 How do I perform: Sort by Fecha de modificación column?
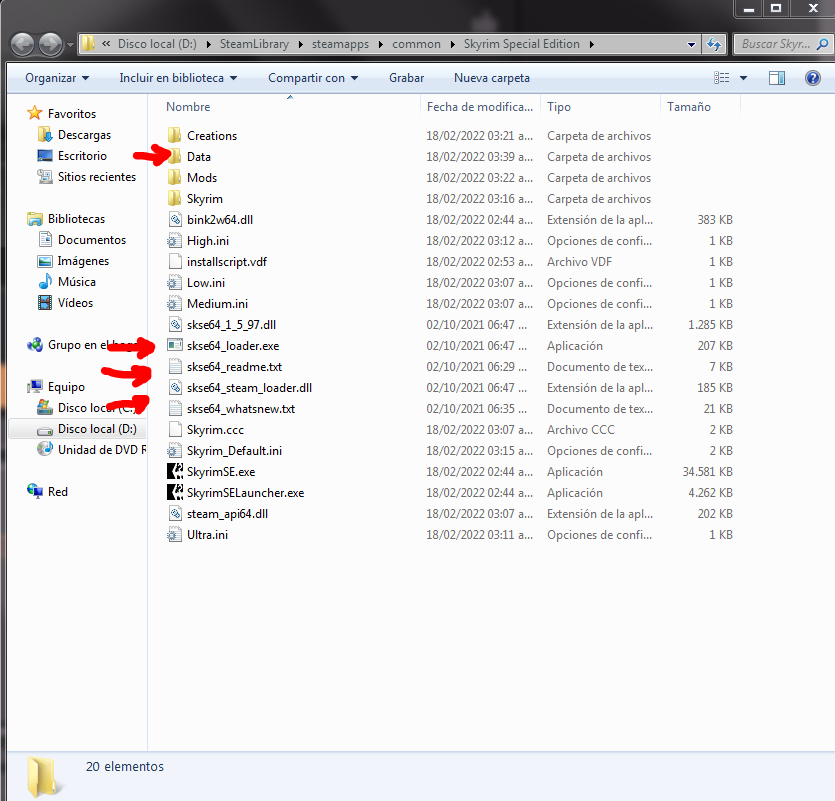[480, 107]
